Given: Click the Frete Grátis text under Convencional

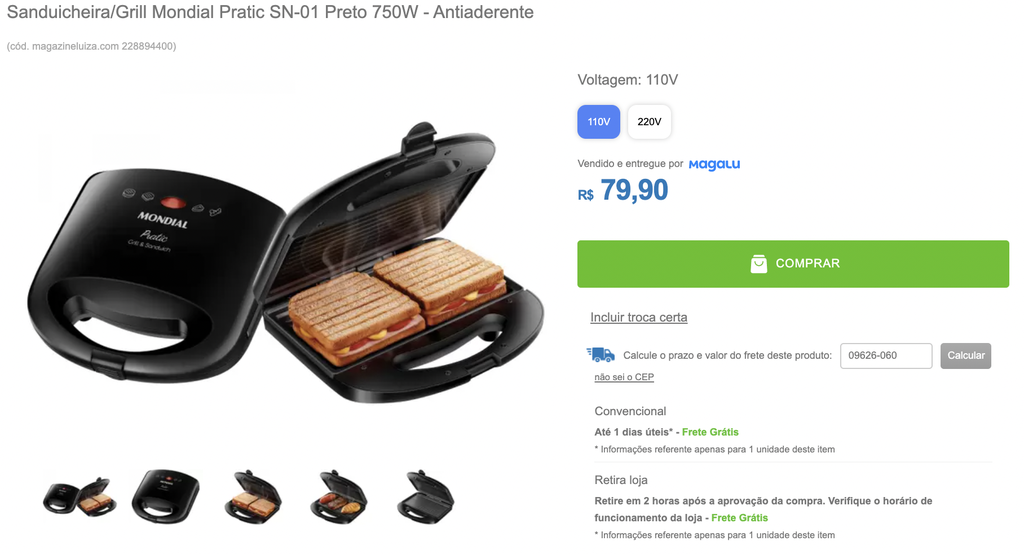Looking at the screenshot, I should pos(710,432).
